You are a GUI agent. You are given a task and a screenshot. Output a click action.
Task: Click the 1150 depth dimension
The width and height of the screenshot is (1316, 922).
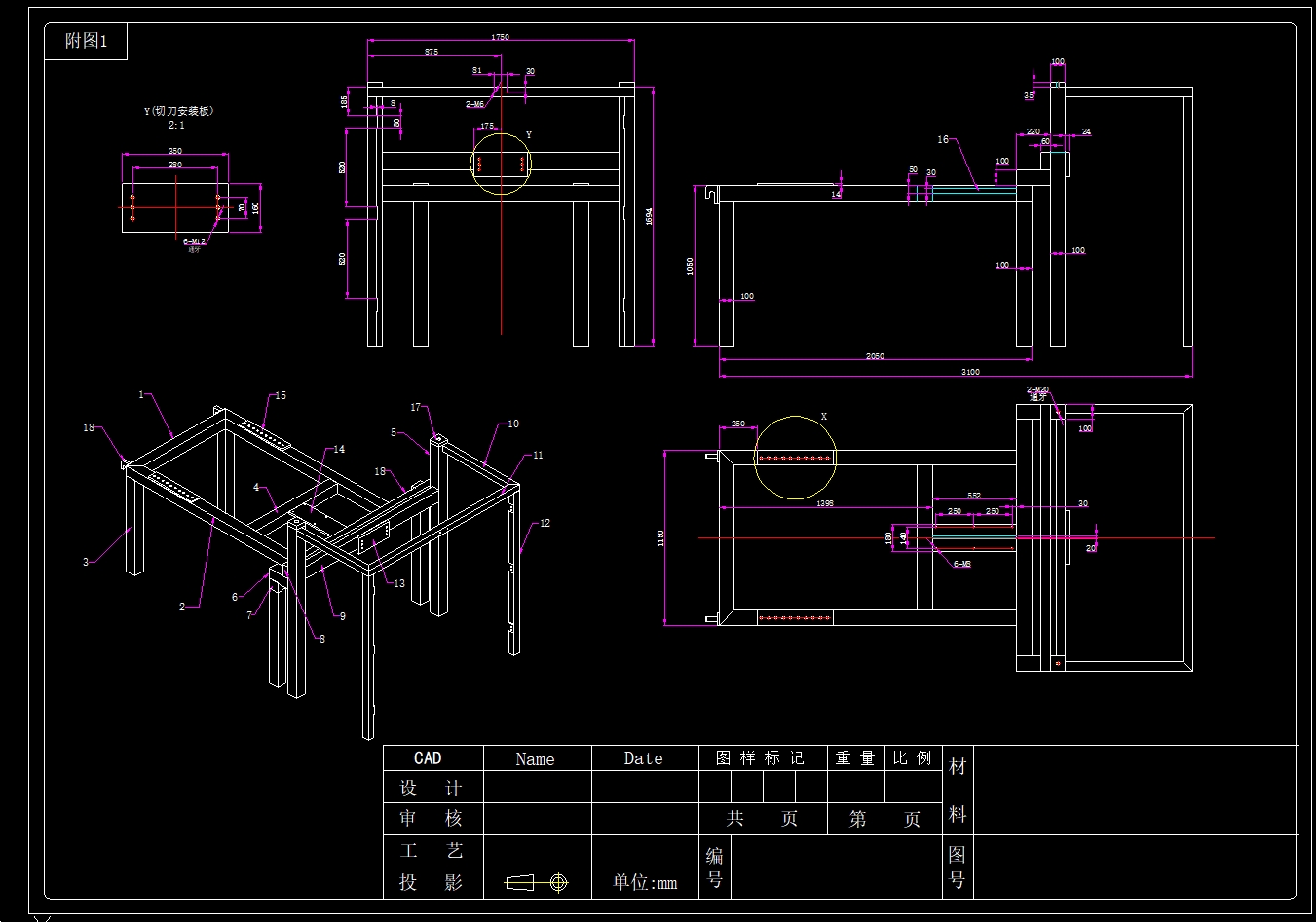[x=660, y=538]
